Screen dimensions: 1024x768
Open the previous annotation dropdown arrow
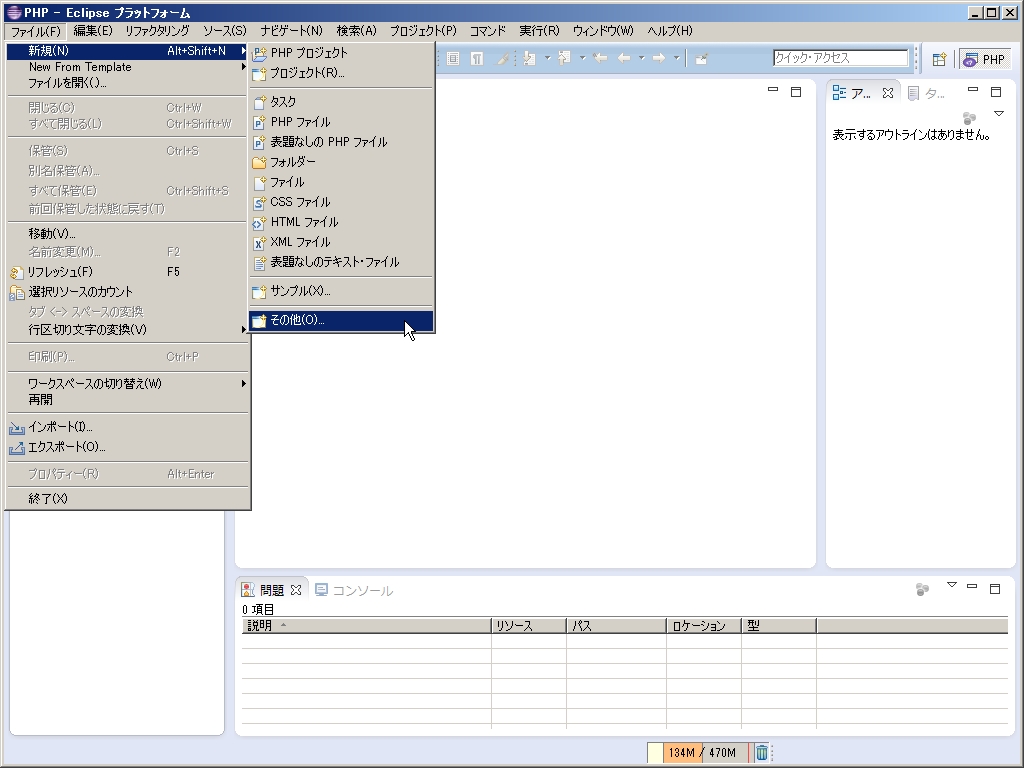pos(583,58)
